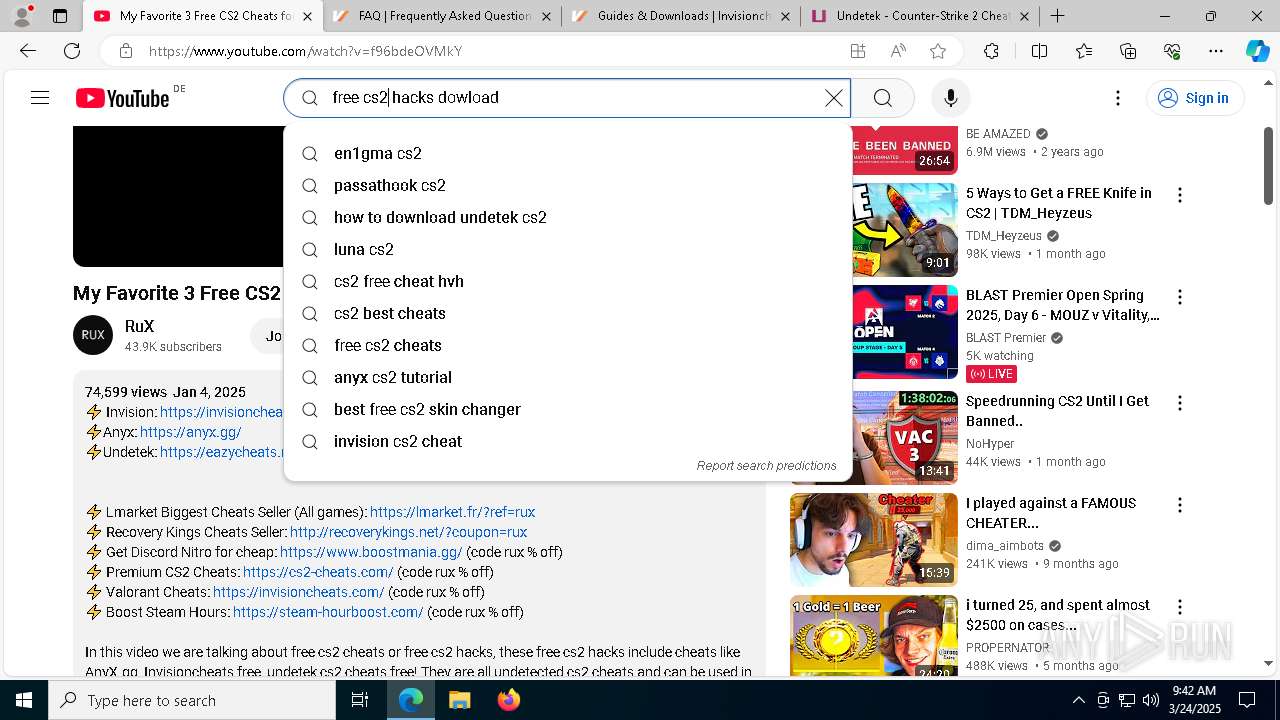
Task: Select suggestion 'en1gma cs2'
Action: (568, 153)
